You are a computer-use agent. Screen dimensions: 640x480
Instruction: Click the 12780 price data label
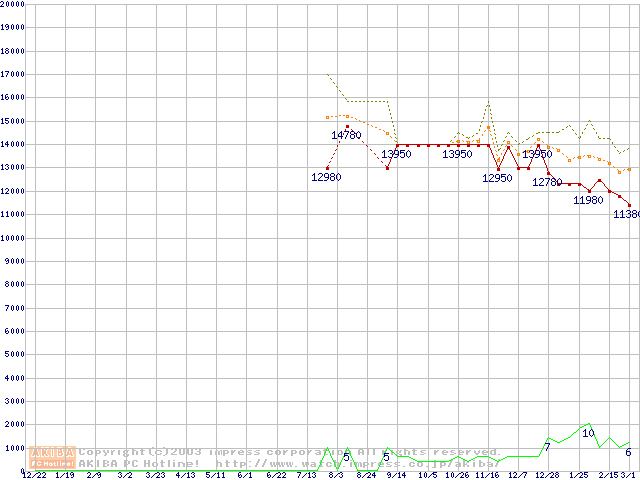pos(547,183)
